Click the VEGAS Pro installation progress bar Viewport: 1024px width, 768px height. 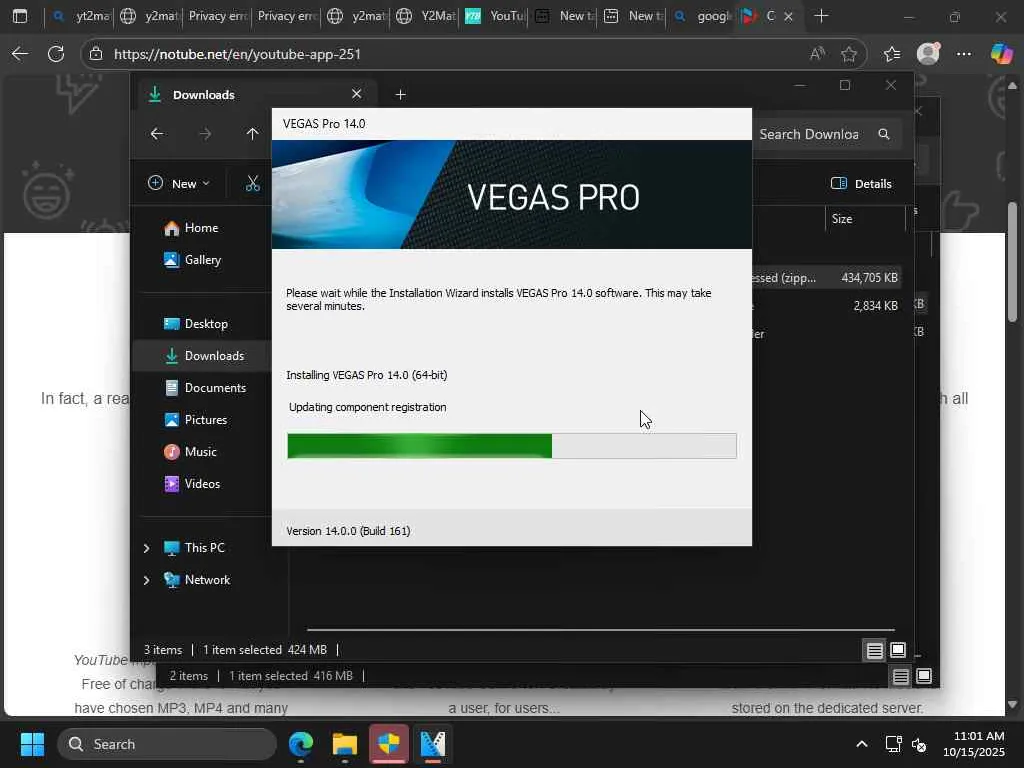pyautogui.click(x=512, y=446)
